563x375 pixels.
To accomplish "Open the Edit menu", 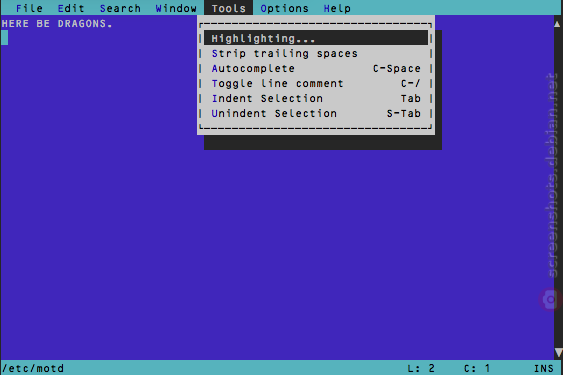I will click(71, 8).
